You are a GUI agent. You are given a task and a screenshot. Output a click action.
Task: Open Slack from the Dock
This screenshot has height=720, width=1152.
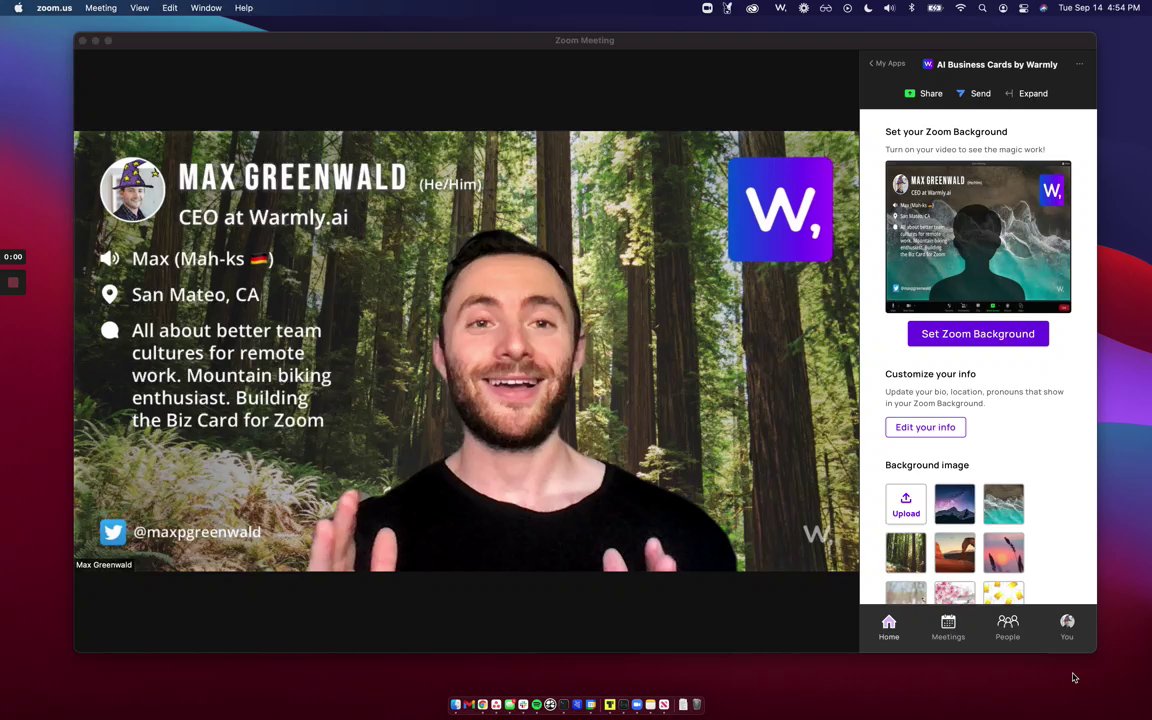click(523, 705)
